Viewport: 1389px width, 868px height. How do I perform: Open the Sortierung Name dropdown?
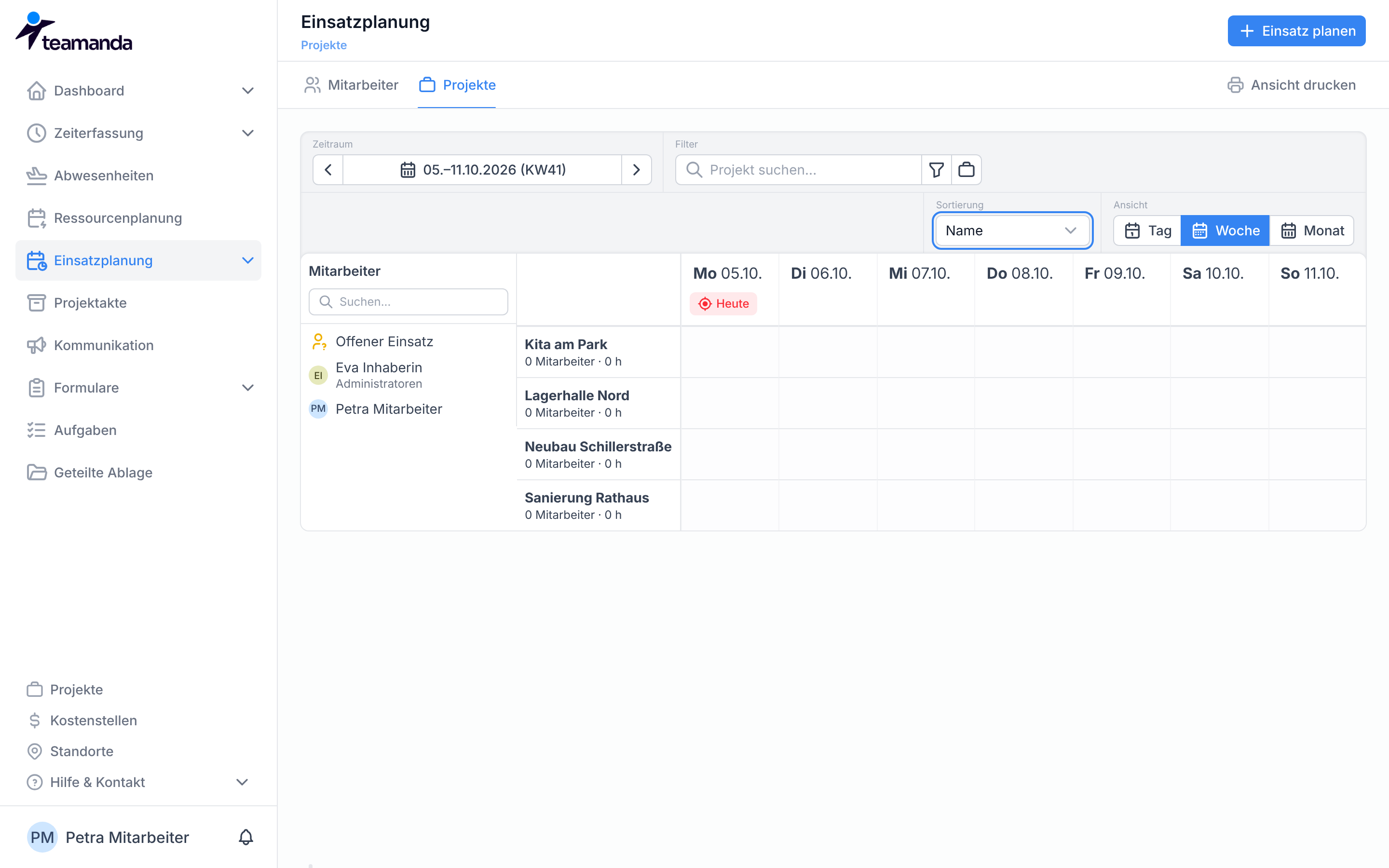pyautogui.click(x=1012, y=231)
